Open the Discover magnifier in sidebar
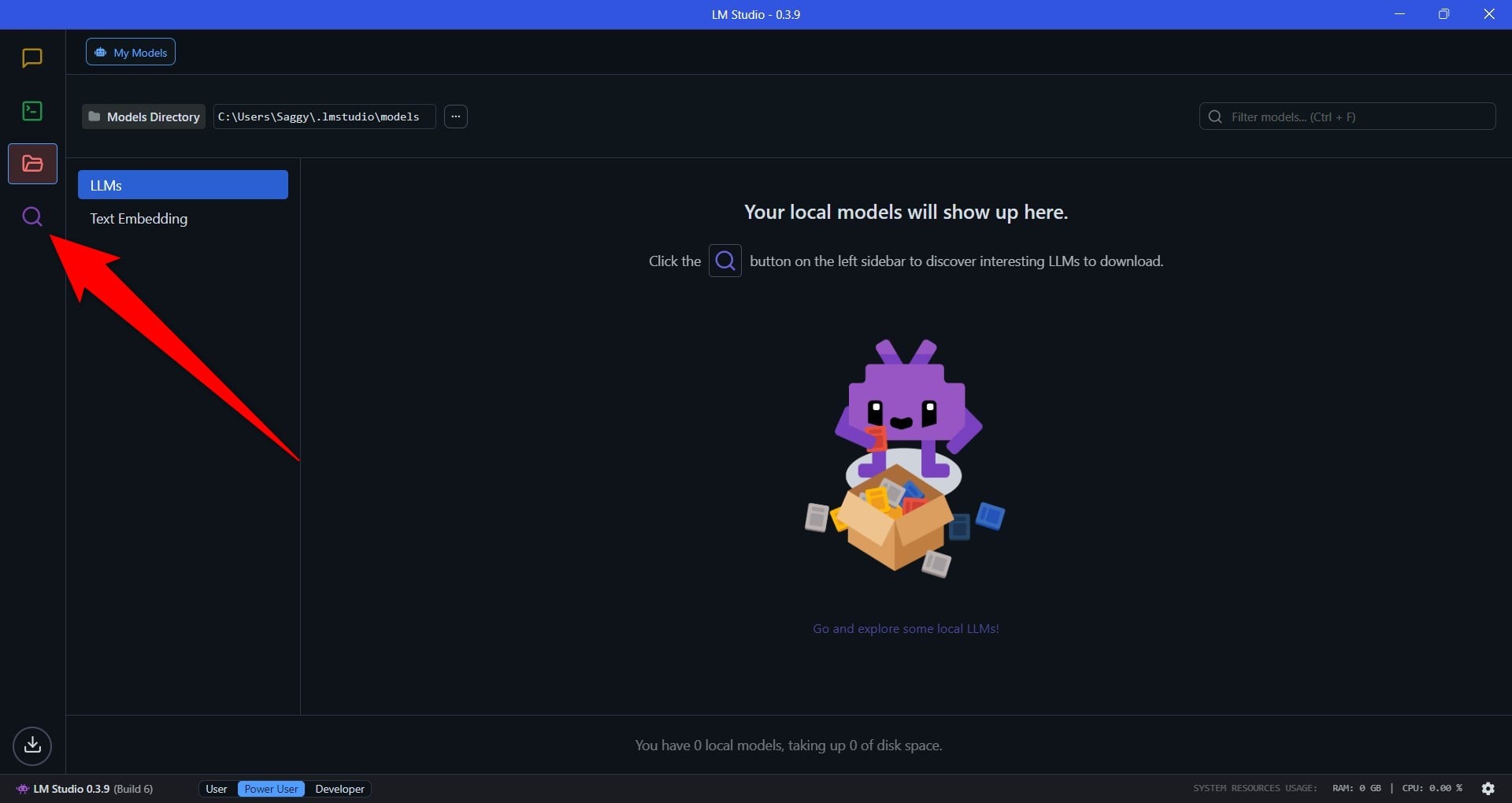This screenshot has height=803, width=1512. [32, 216]
